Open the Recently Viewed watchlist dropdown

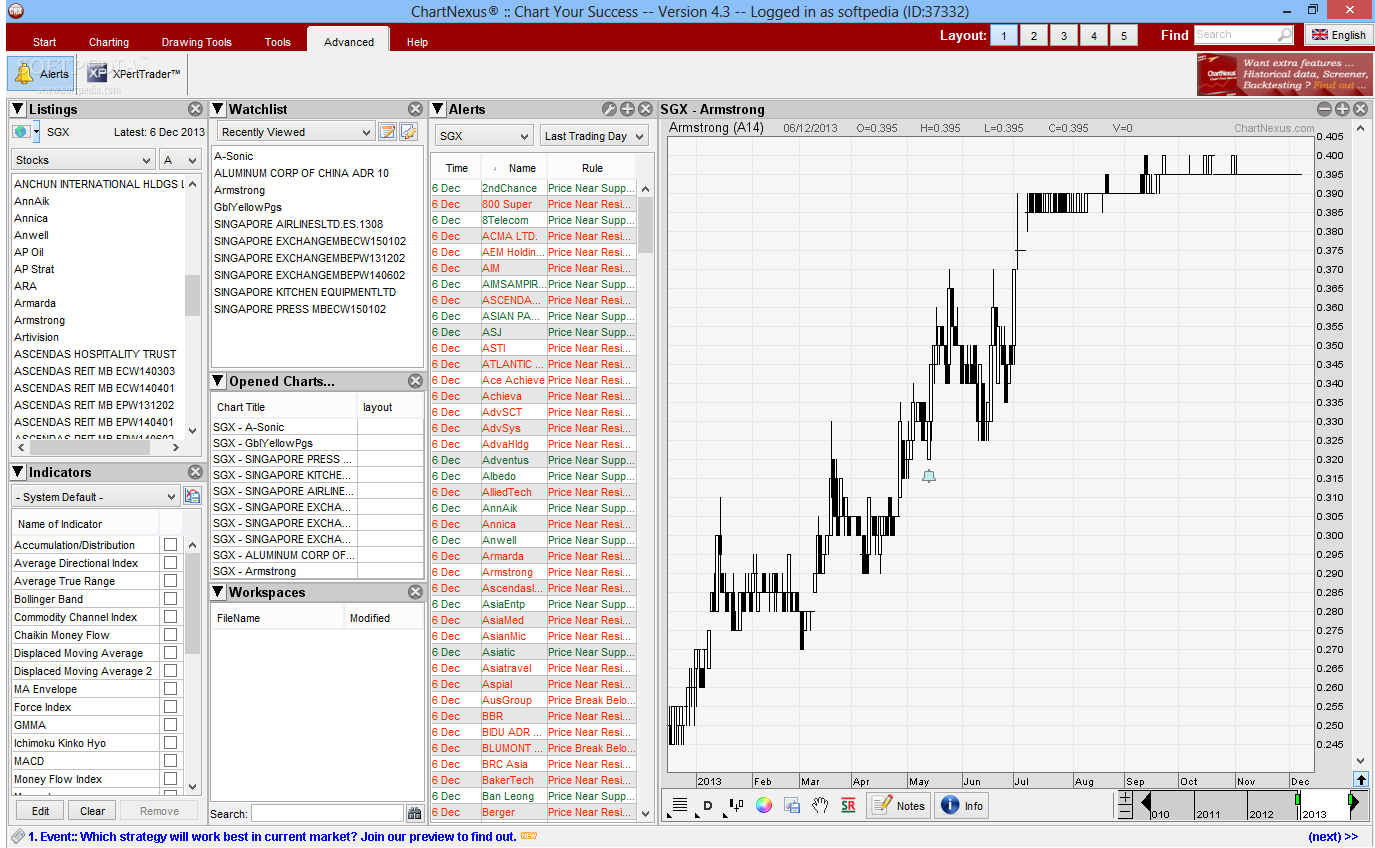pyautogui.click(x=295, y=132)
